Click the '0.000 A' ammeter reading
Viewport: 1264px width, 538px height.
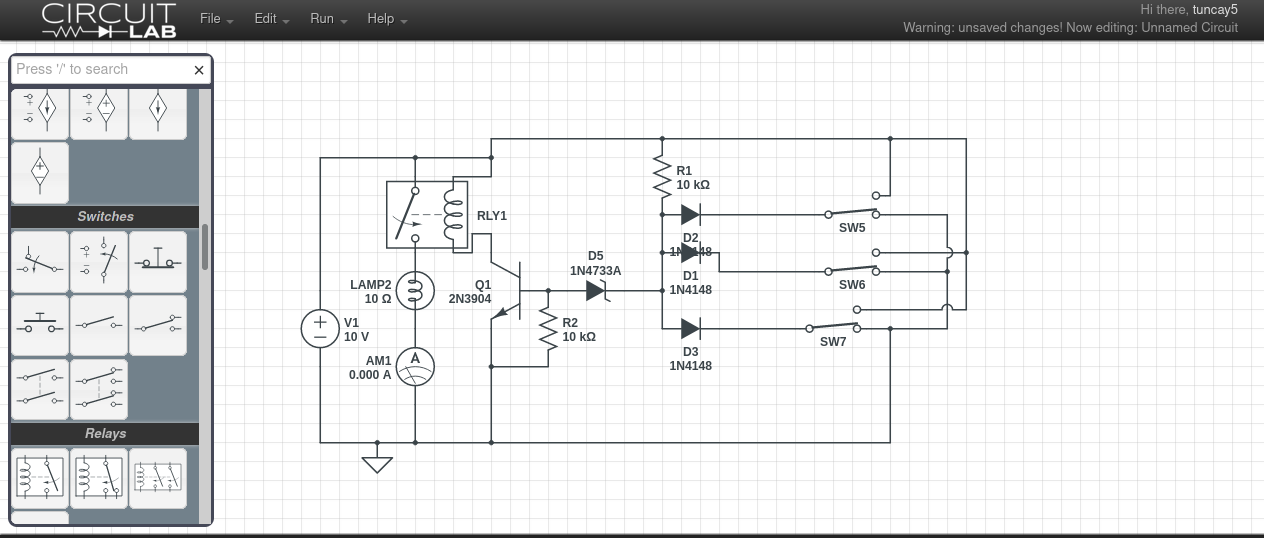click(x=370, y=375)
